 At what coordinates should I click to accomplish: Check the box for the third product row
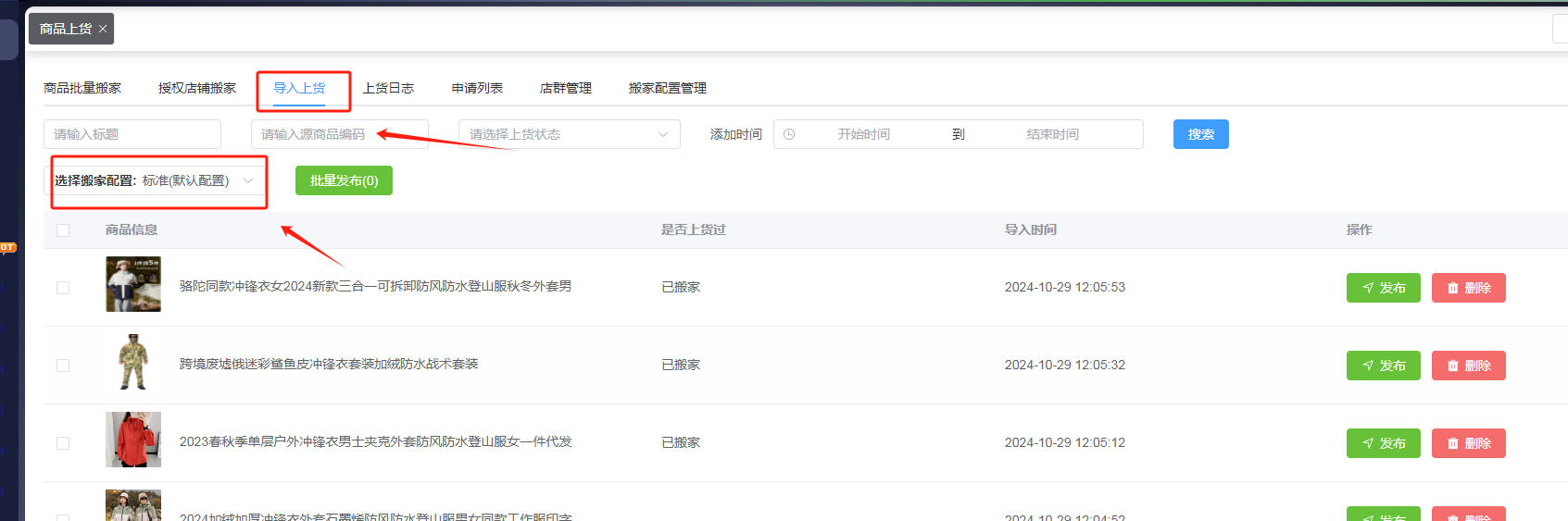[x=63, y=443]
